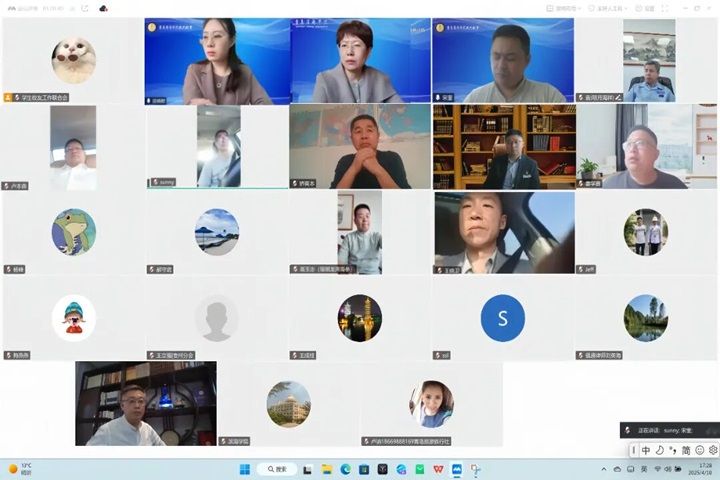
Task: Click the red recording cloud icon
Action: [x=103, y=8]
